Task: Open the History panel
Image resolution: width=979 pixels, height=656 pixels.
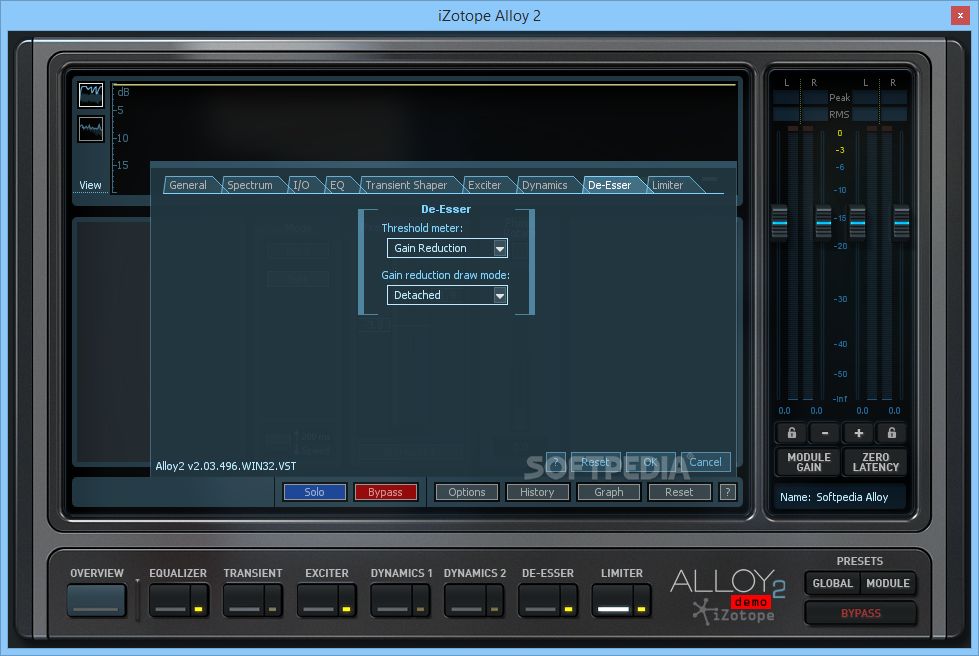Action: tap(537, 492)
